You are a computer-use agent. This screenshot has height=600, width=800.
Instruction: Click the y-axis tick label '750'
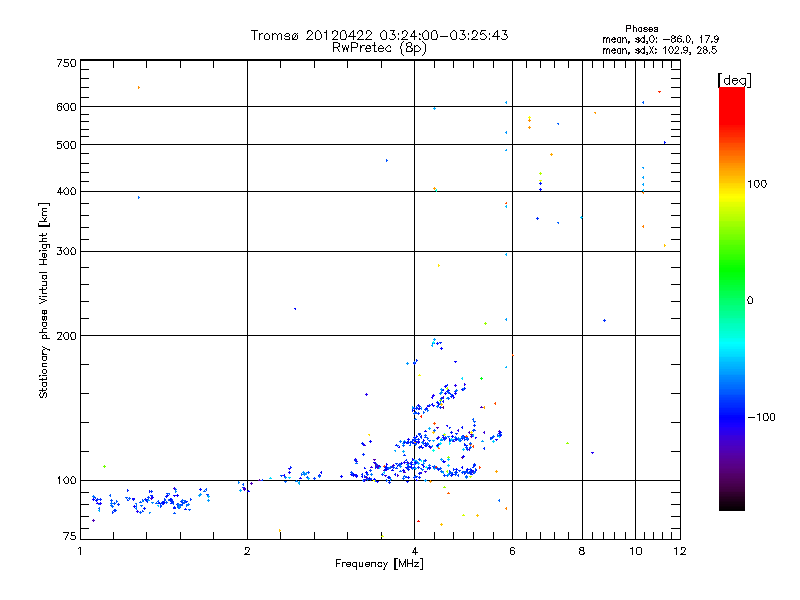[x=66, y=63]
